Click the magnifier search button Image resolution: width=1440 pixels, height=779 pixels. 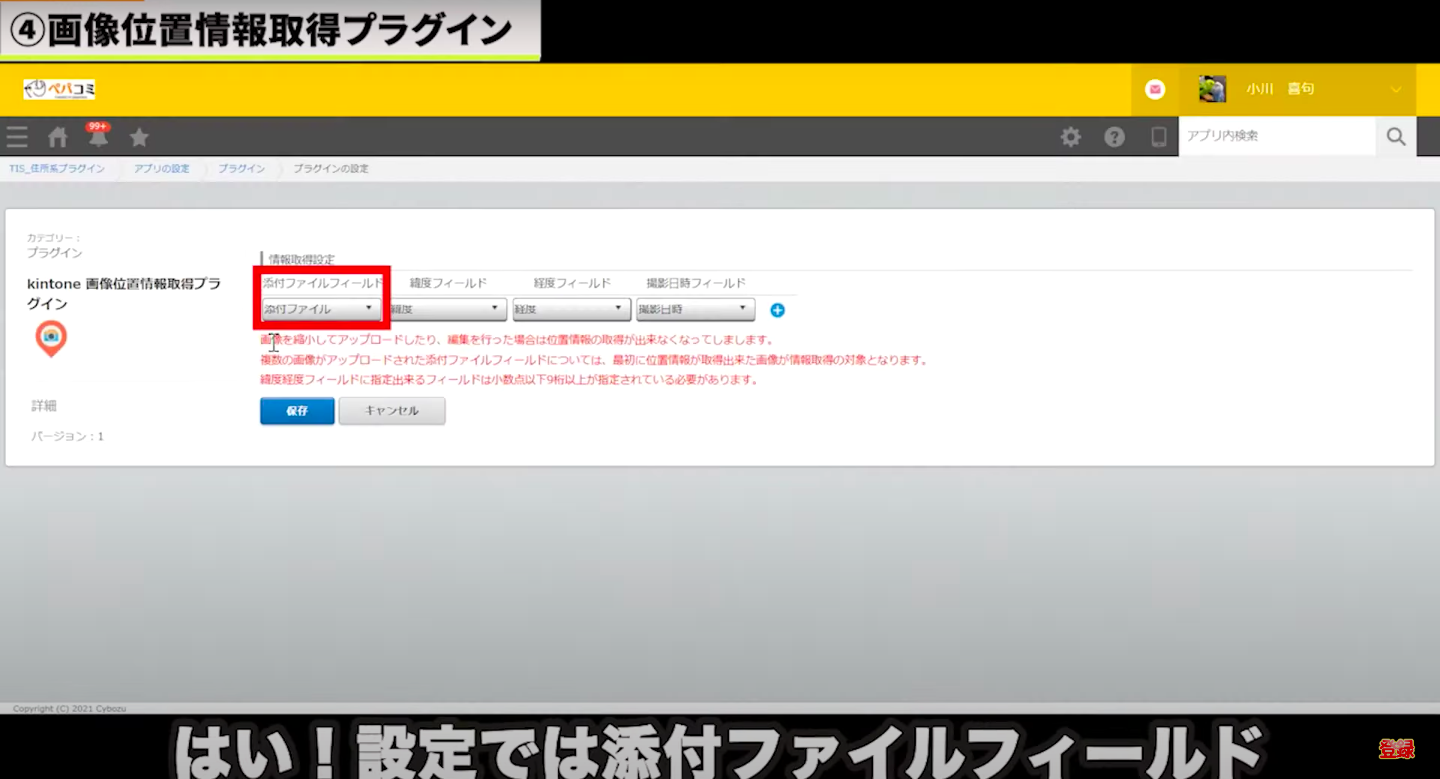tap(1396, 137)
